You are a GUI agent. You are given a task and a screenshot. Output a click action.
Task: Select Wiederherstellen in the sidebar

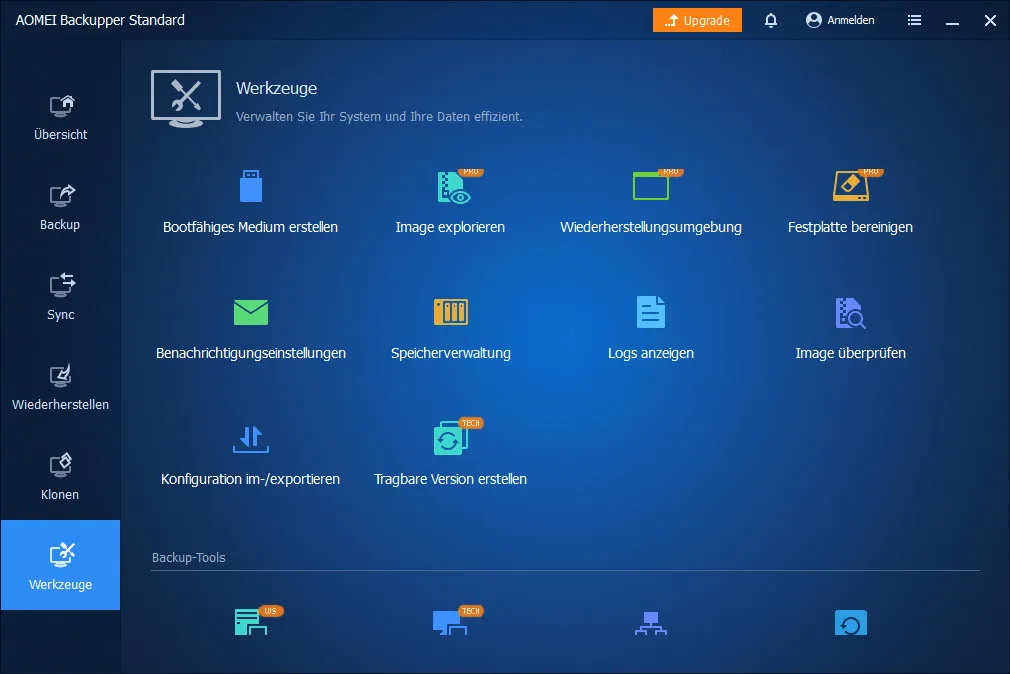[60, 386]
